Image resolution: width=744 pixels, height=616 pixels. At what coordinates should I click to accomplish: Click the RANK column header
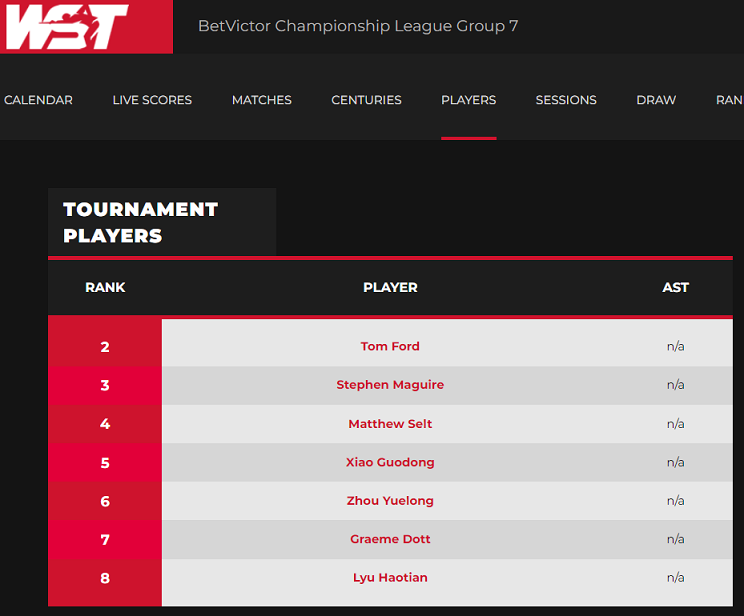(x=105, y=288)
